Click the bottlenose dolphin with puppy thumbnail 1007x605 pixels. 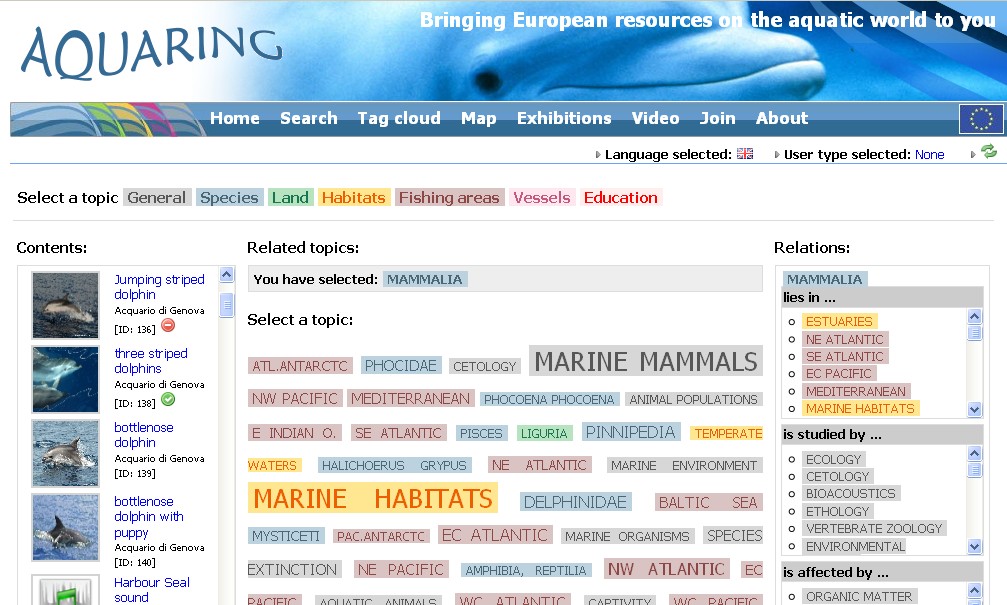tap(66, 527)
